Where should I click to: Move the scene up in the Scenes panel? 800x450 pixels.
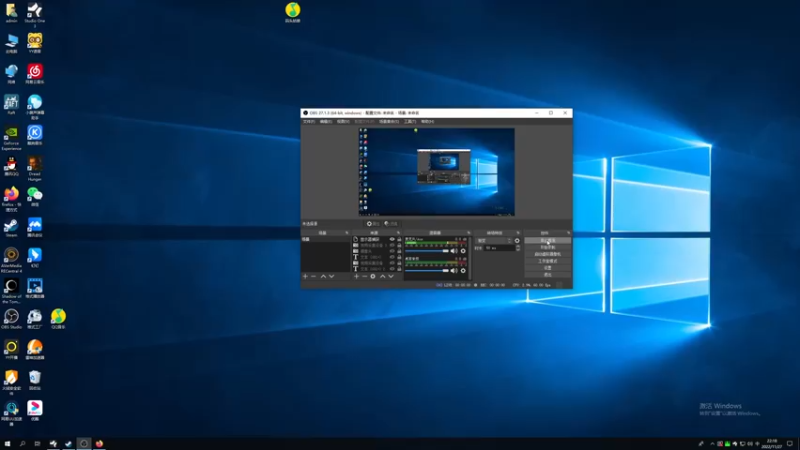pyautogui.click(x=323, y=276)
